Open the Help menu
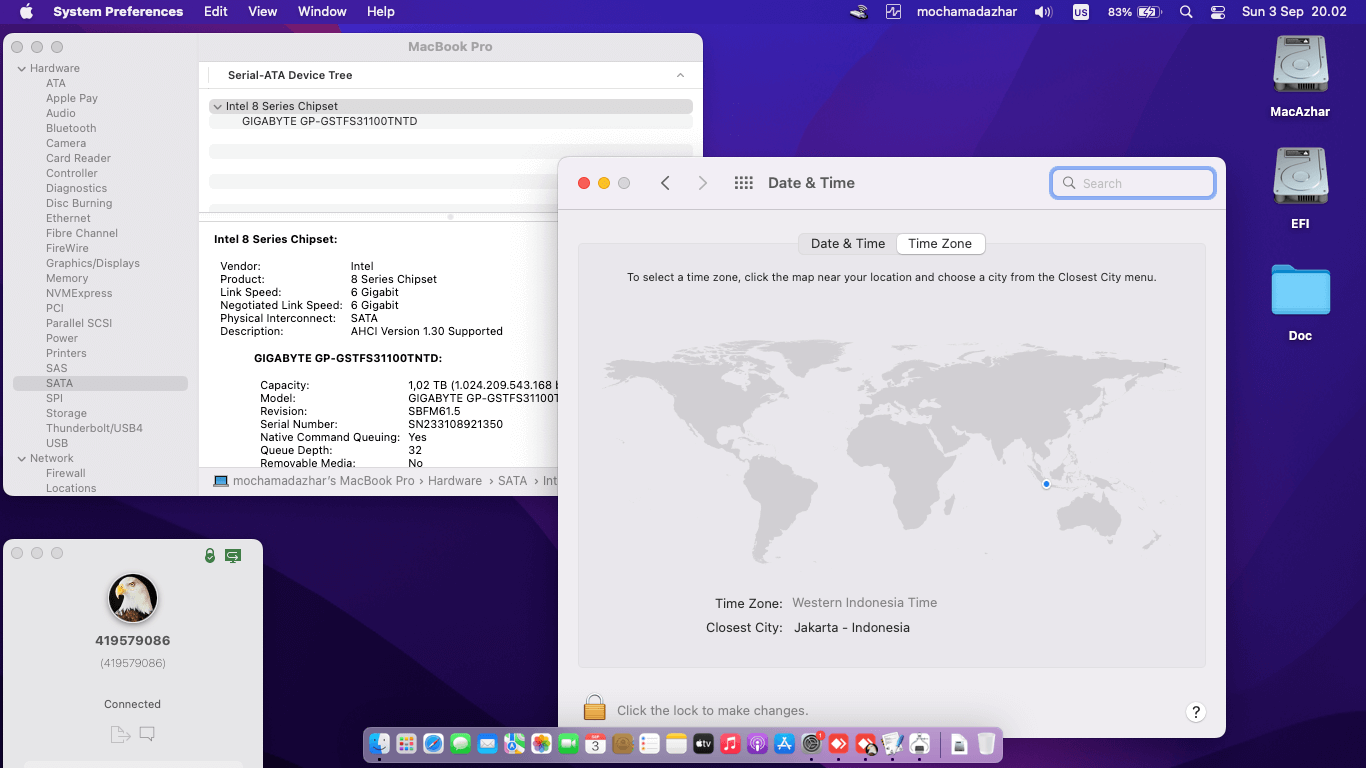This screenshot has height=768, width=1366. [381, 12]
